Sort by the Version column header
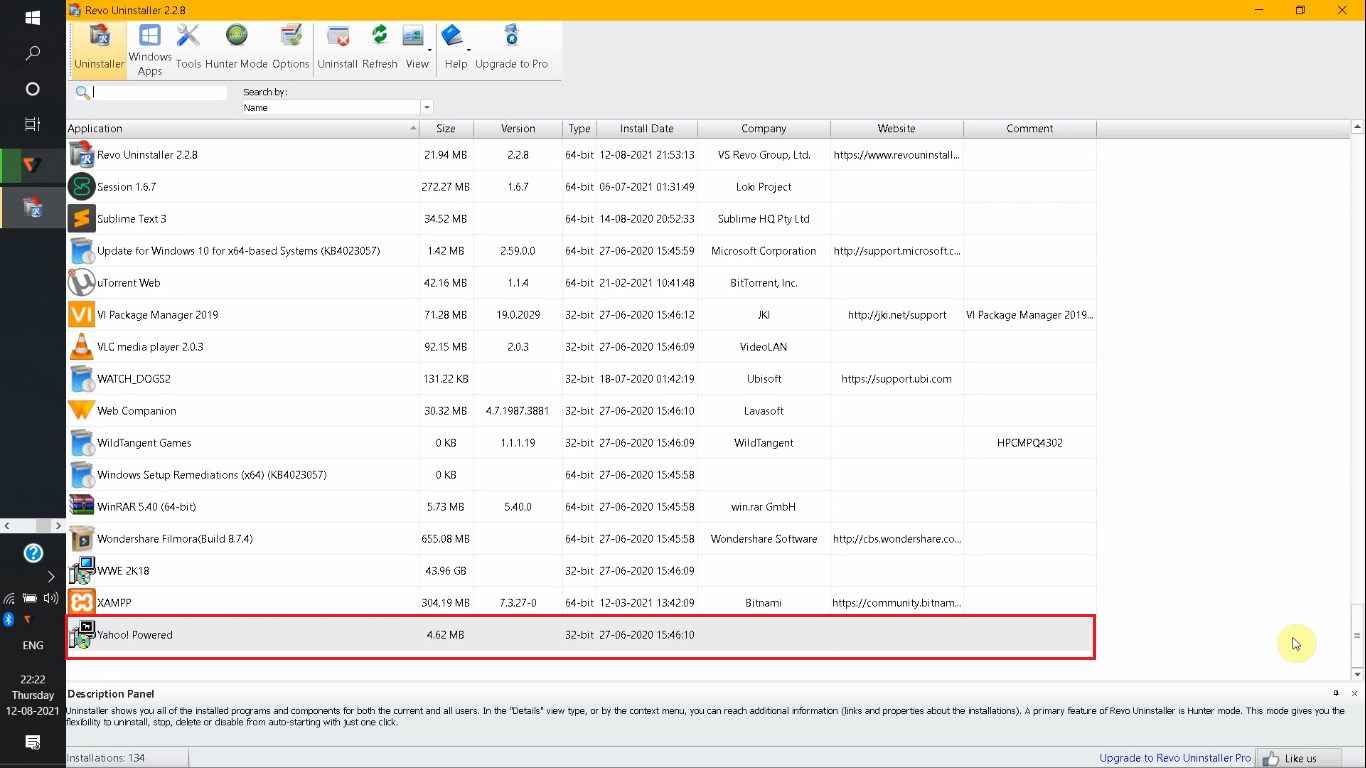Screen dimensions: 1366x768 click(x=518, y=128)
